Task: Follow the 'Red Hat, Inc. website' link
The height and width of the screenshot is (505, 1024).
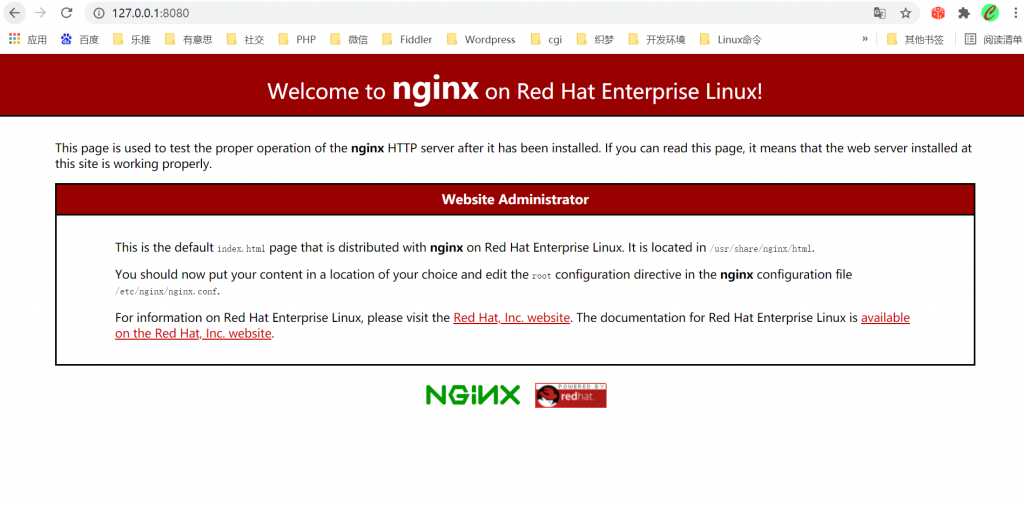Action: tap(511, 318)
